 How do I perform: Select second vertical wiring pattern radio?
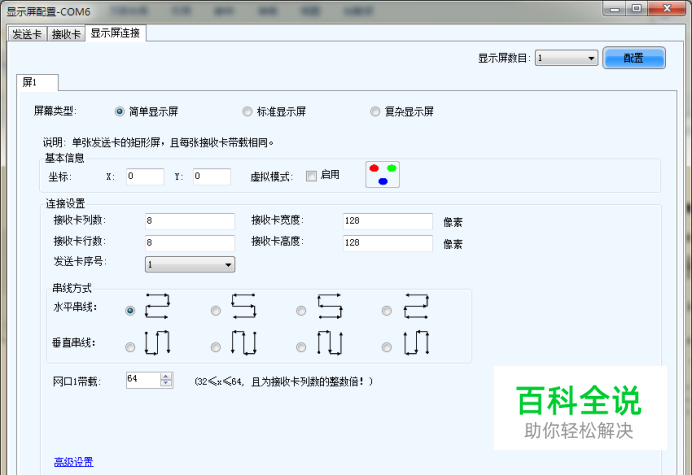(x=215, y=347)
